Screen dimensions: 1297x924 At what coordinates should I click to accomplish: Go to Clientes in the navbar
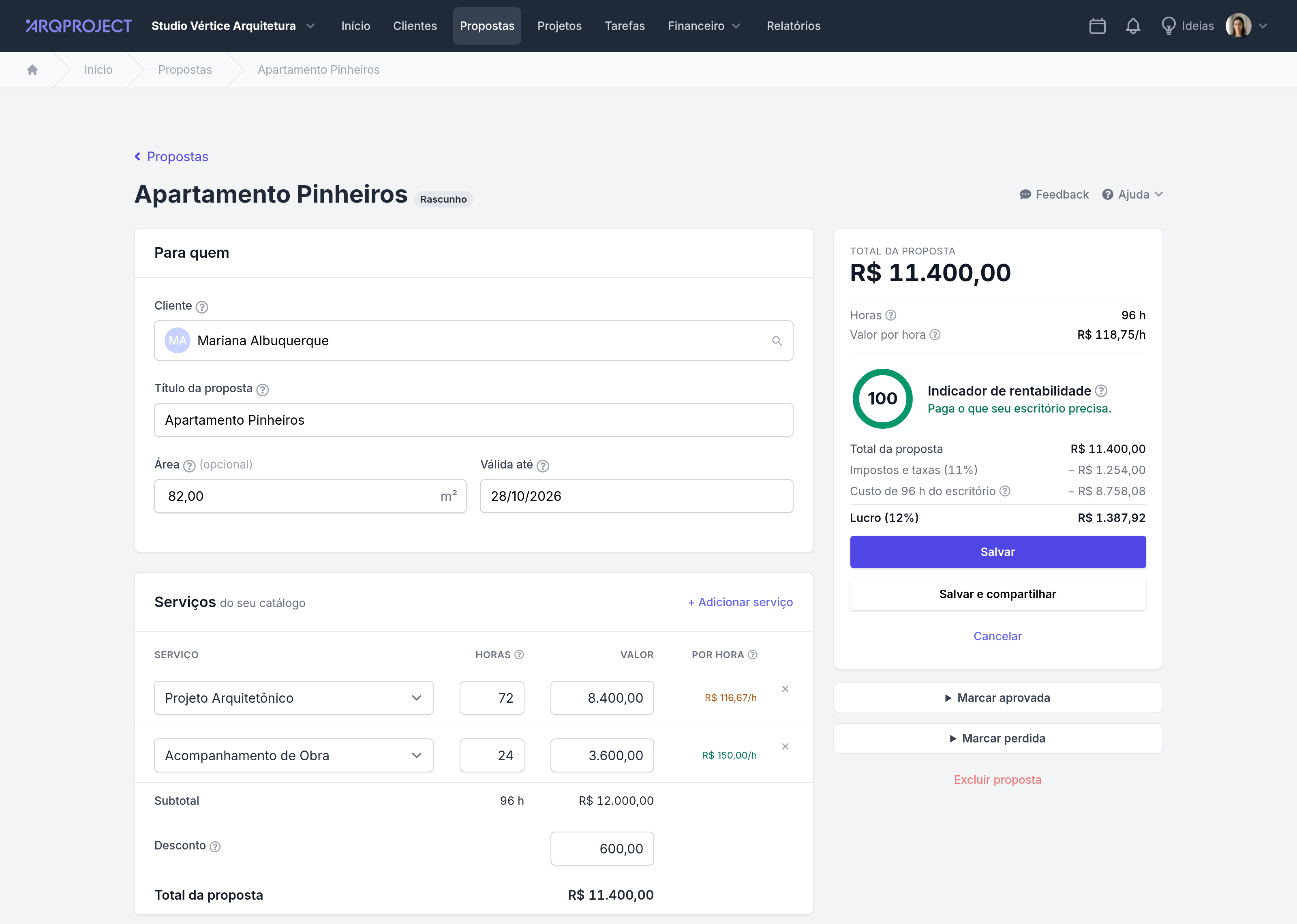(415, 26)
